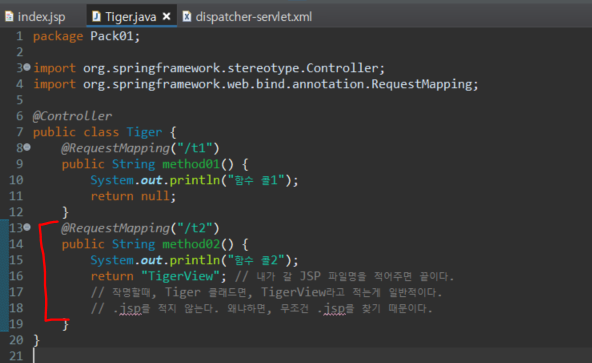Viewport: 592px width, 363px height.
Task: Click the method02 method name
Action: point(191,244)
